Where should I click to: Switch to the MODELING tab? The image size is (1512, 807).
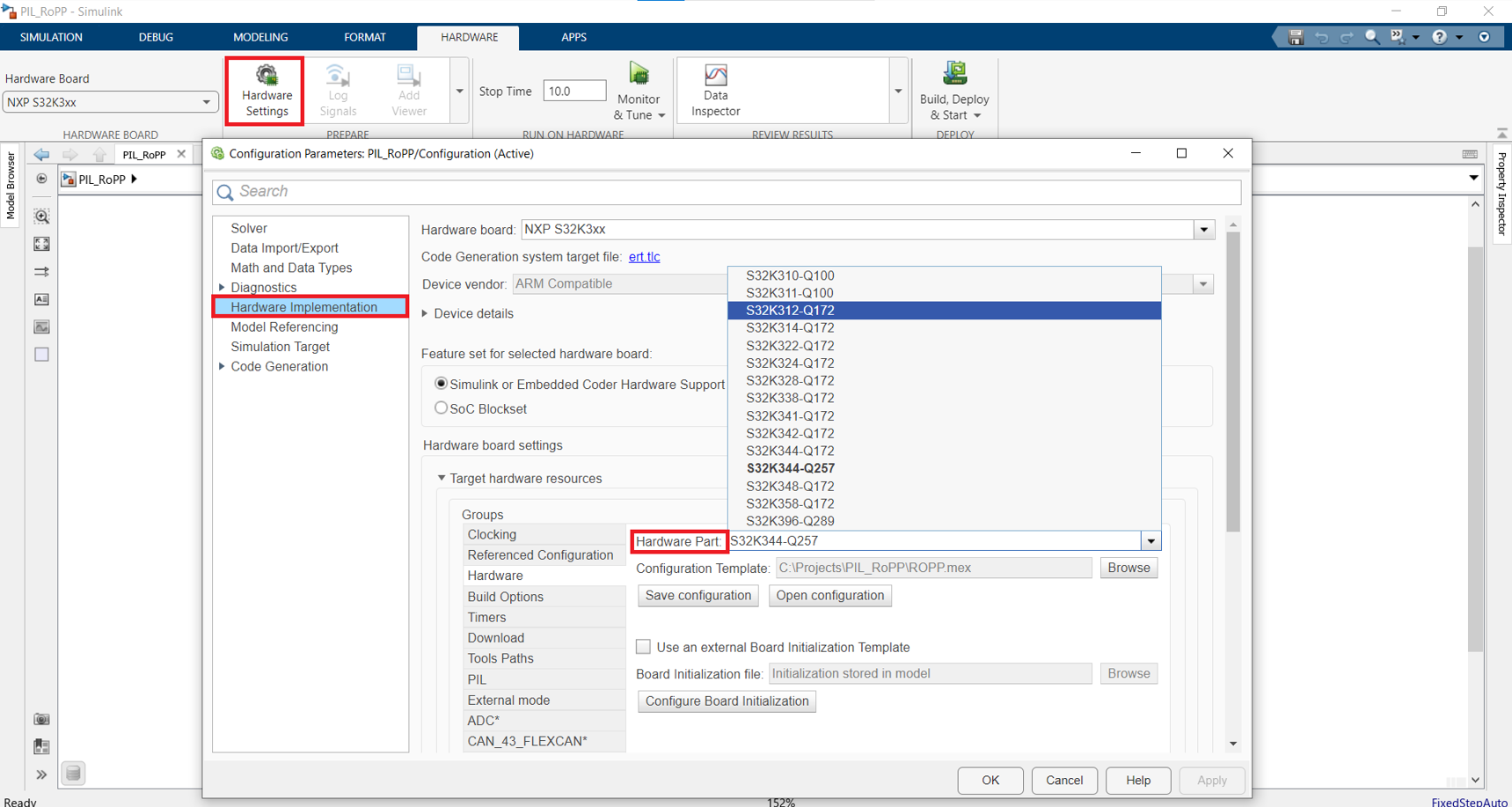[x=259, y=37]
